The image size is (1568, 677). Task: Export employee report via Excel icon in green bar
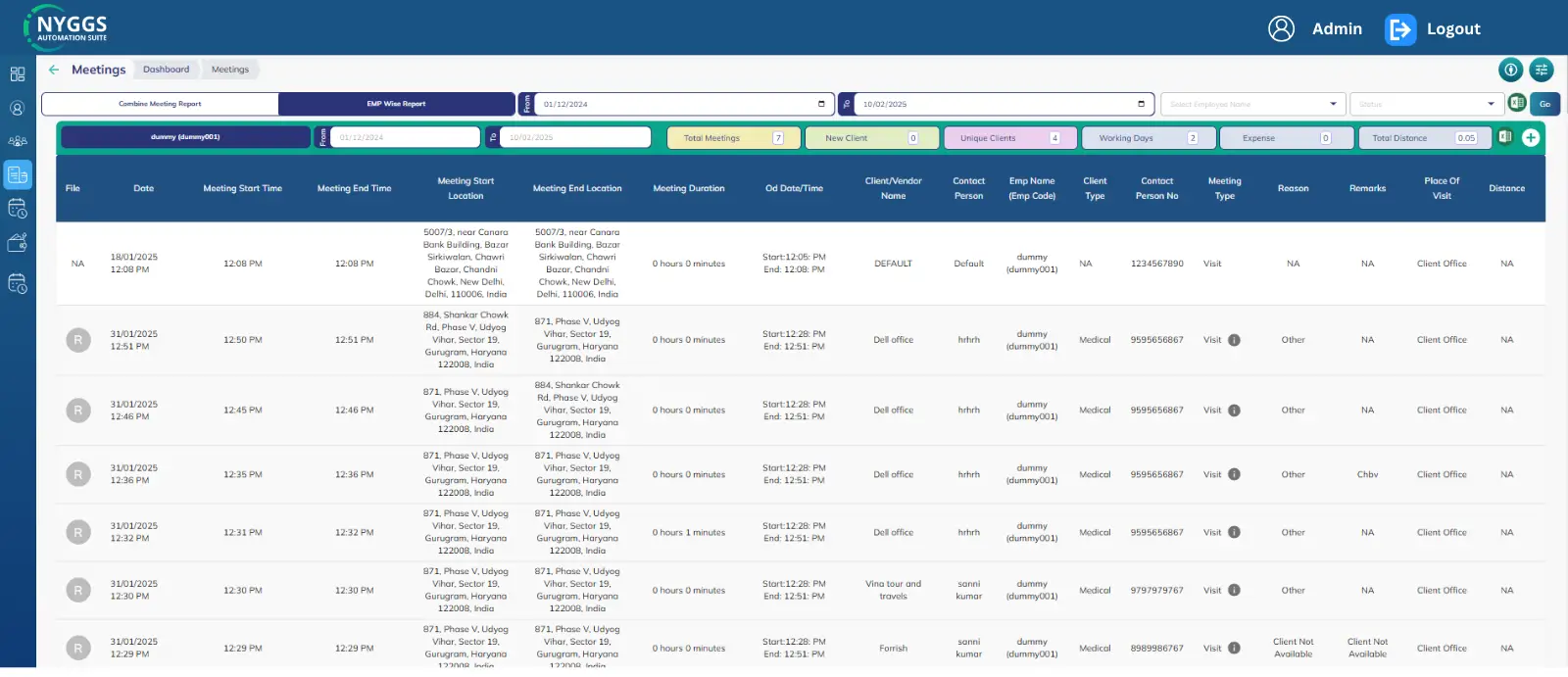coord(1505,137)
